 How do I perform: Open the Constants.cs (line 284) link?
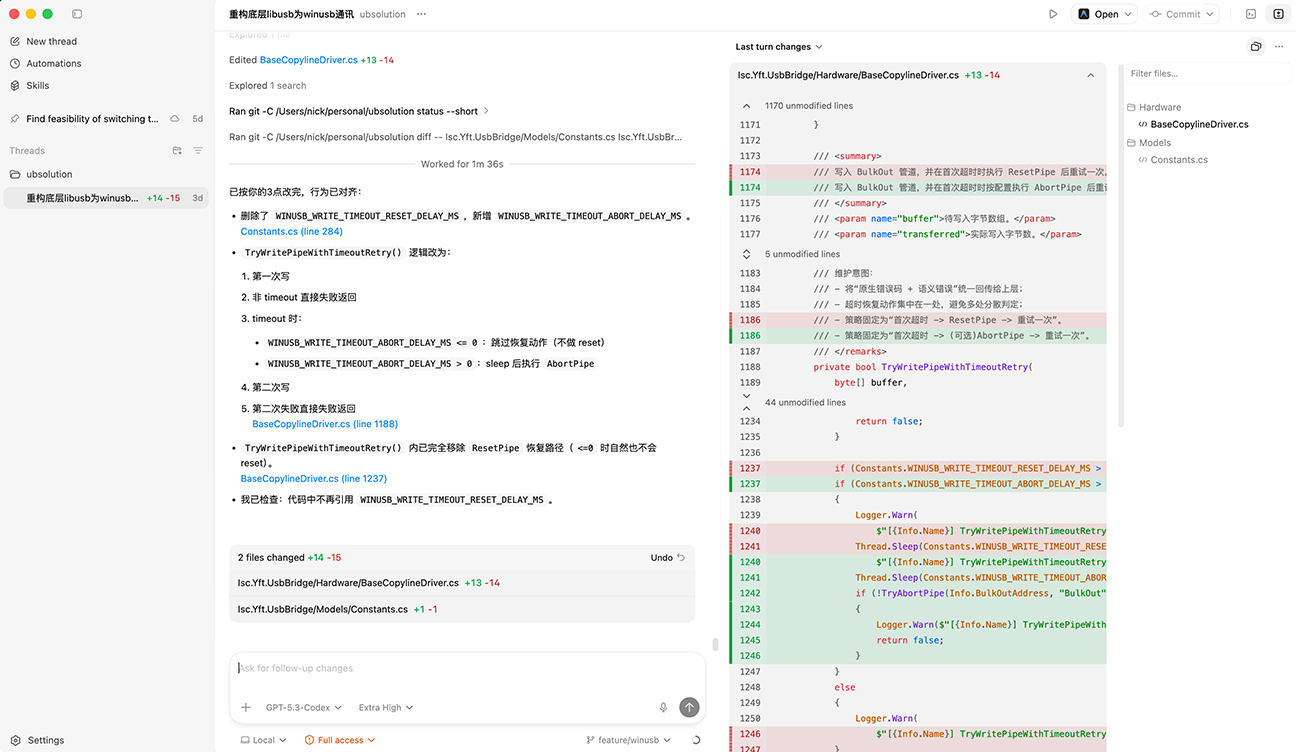[291, 231]
